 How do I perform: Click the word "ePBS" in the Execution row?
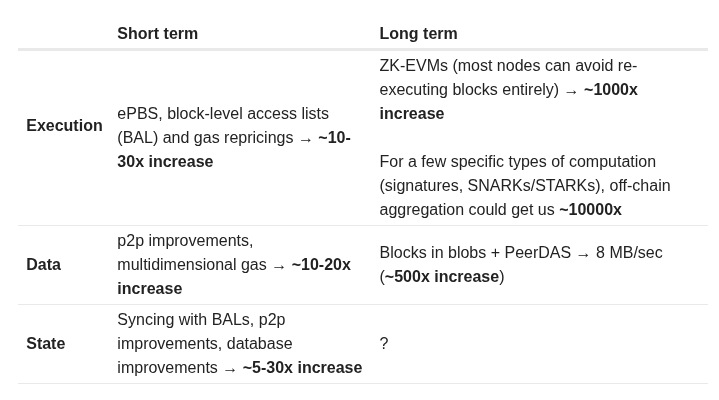pos(138,113)
